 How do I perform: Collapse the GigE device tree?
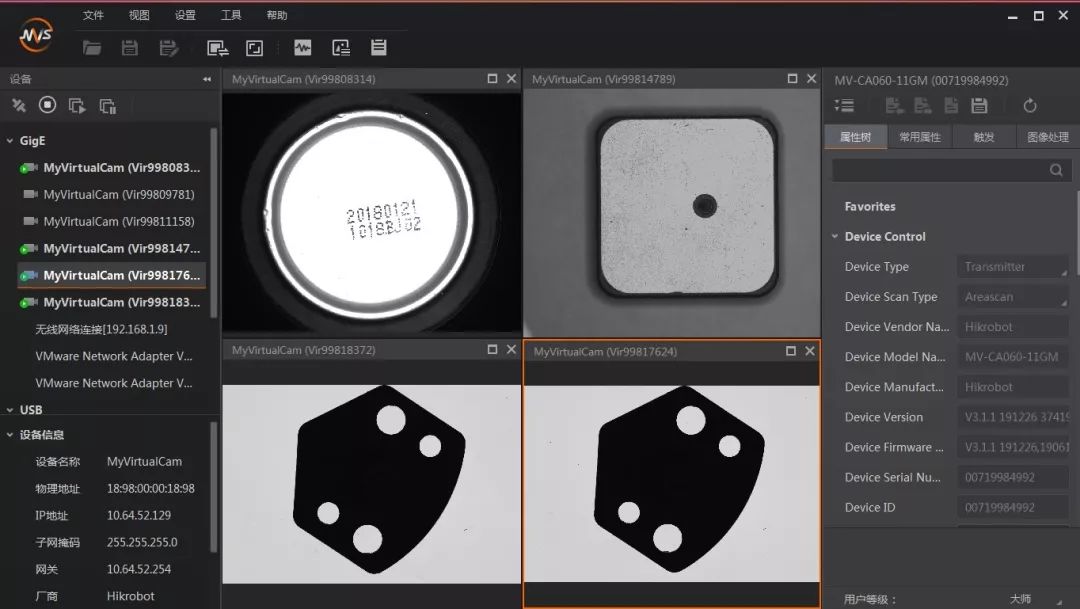(x=10, y=141)
